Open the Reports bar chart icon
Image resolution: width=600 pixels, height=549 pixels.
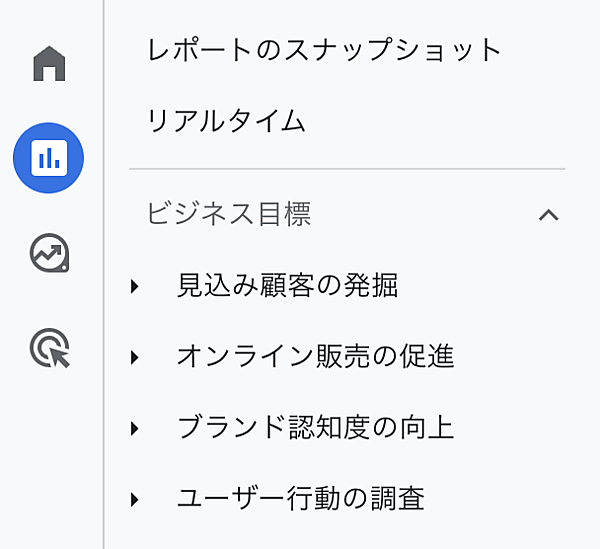coord(49,157)
